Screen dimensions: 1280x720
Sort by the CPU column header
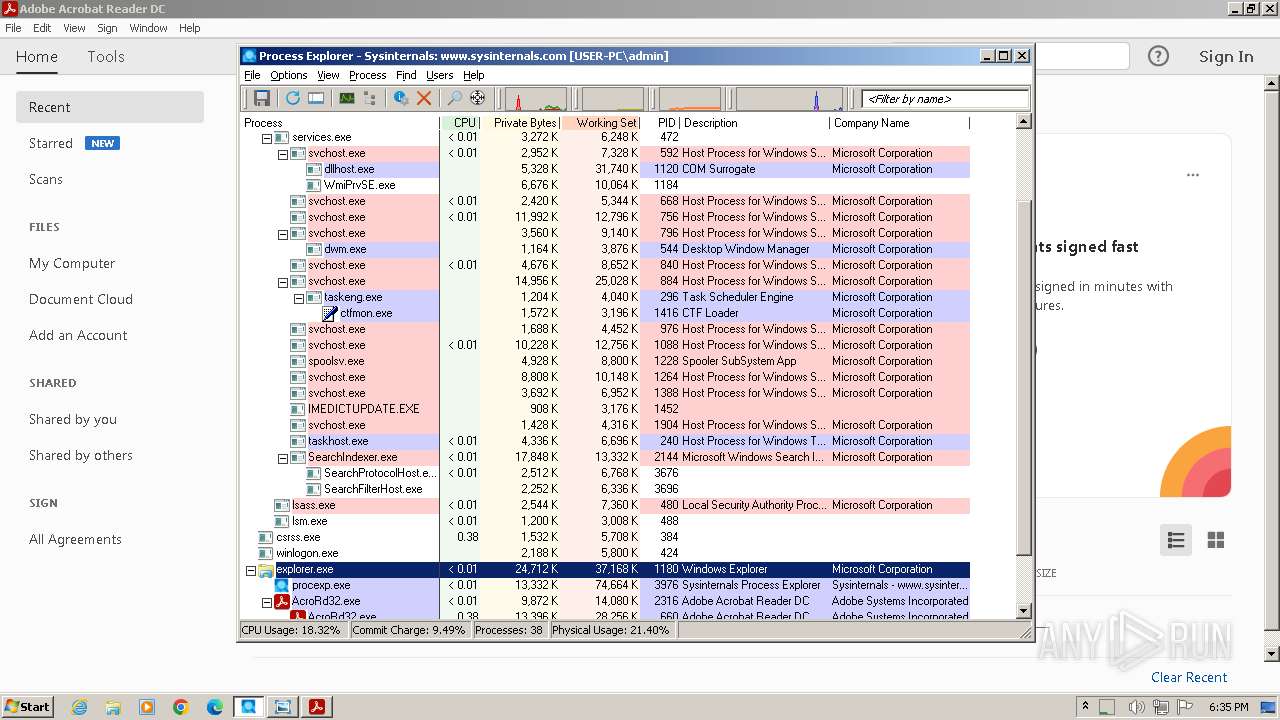(460, 123)
